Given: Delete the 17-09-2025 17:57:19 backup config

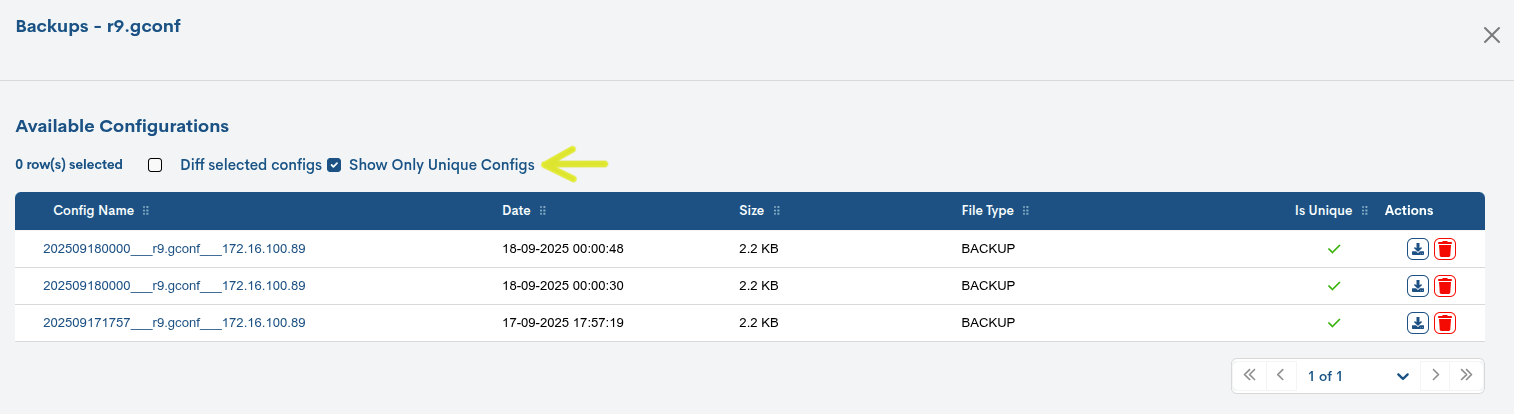Looking at the screenshot, I should 1444,323.
